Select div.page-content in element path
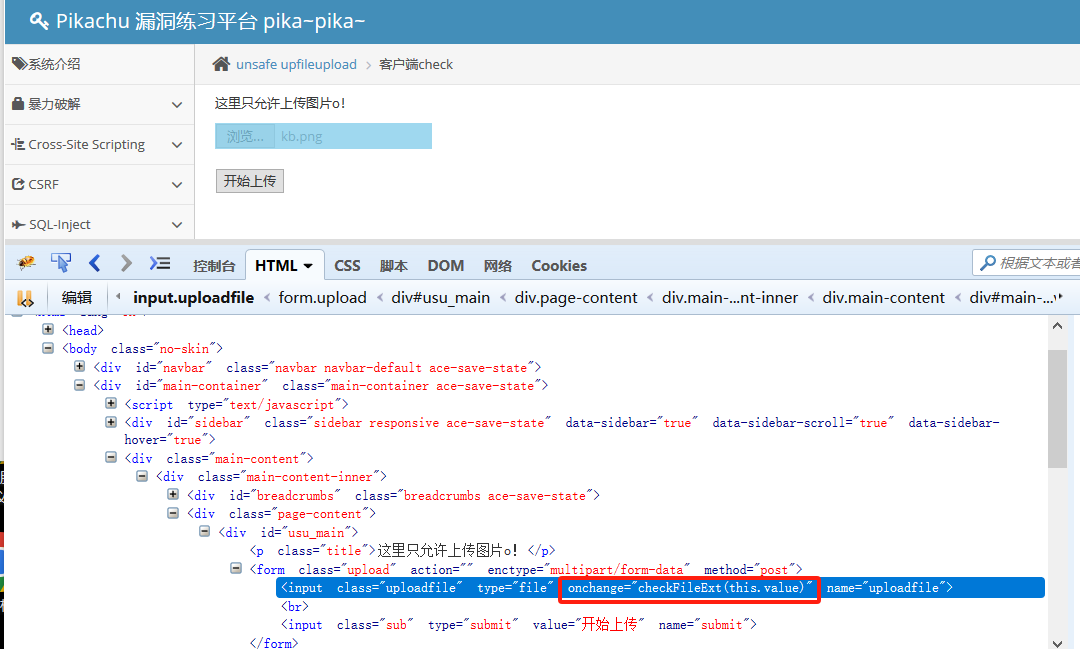The width and height of the screenshot is (1080, 649). pyautogui.click(x=576, y=298)
